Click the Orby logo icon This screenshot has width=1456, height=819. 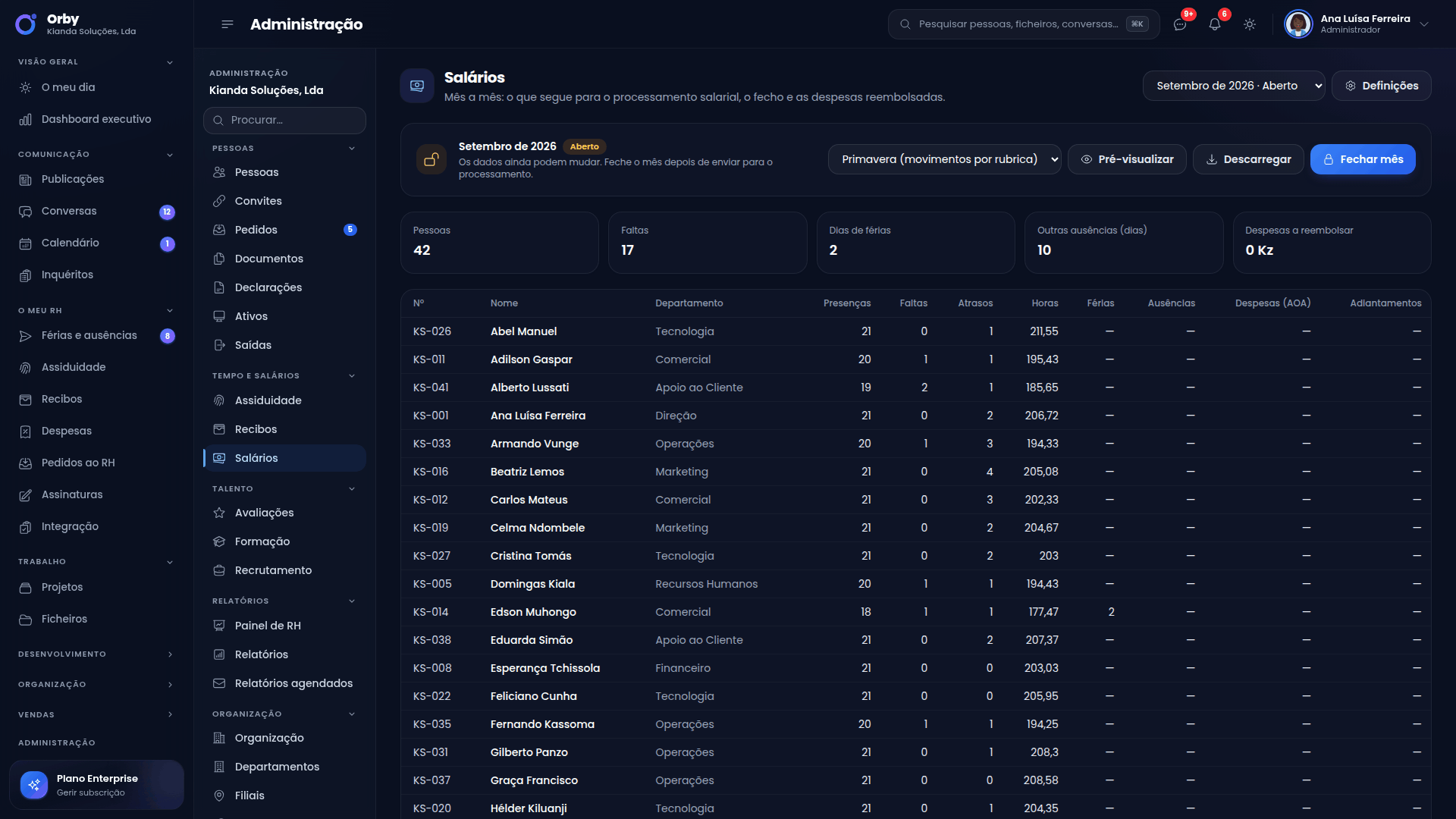tap(26, 24)
